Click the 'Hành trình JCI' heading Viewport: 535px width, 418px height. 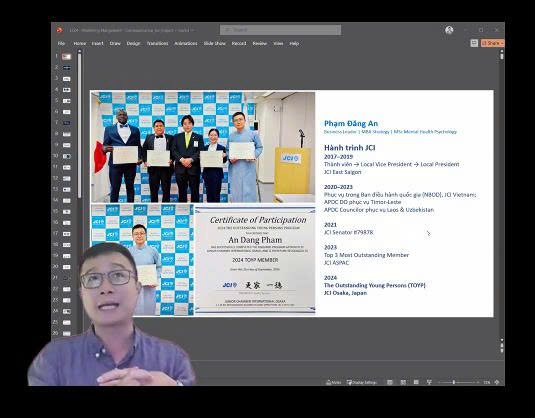349,148
